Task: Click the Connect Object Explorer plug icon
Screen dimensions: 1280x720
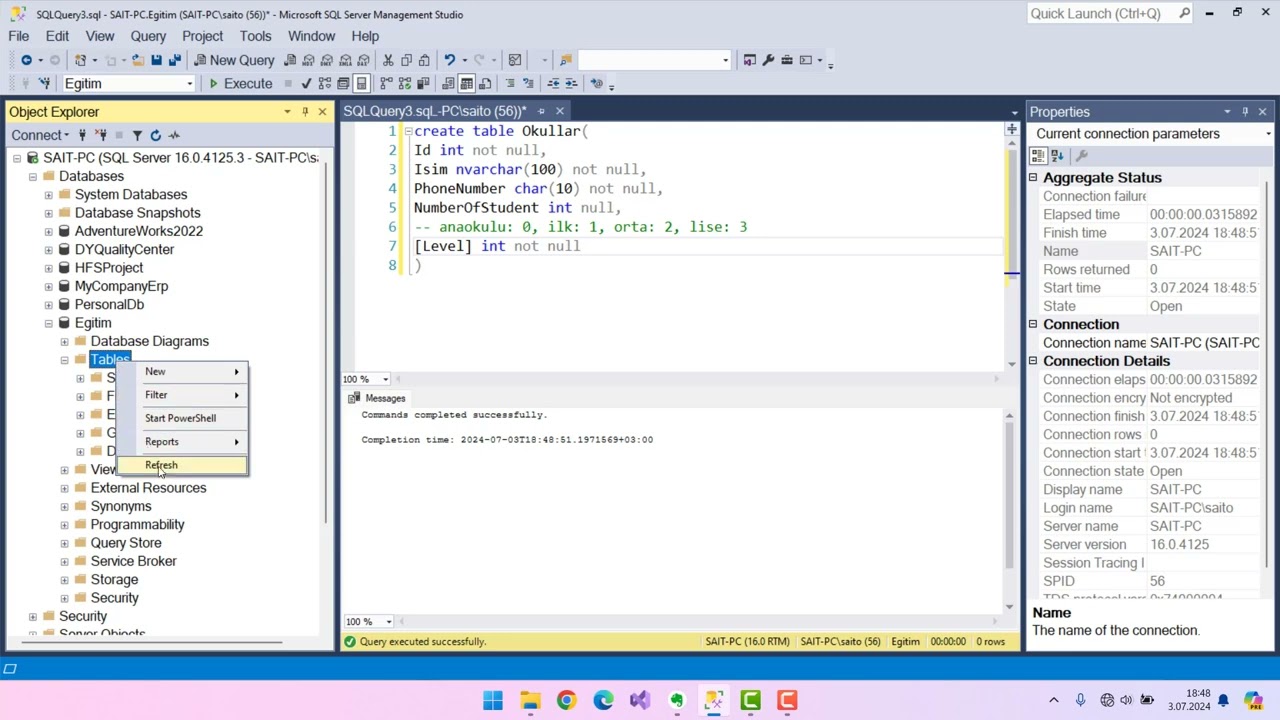Action: pyautogui.click(x=82, y=135)
